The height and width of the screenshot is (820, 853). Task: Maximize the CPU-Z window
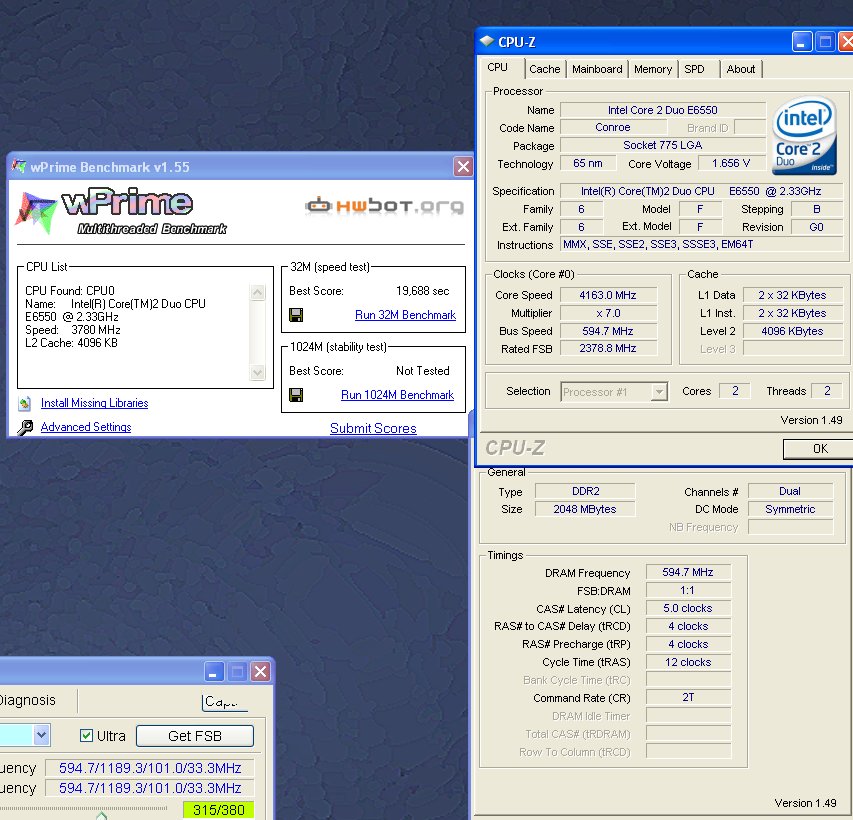point(825,42)
